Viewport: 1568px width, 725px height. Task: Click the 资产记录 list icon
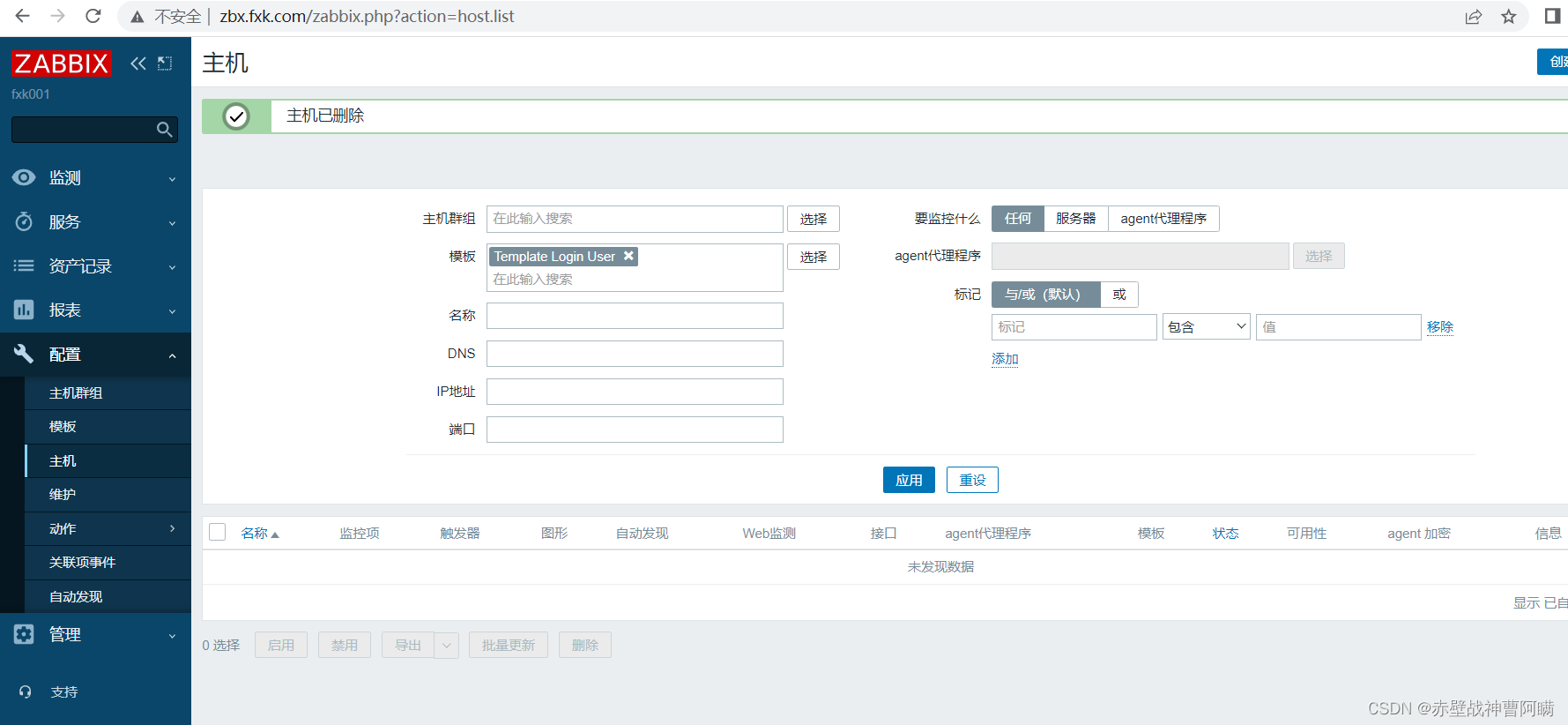[24, 265]
